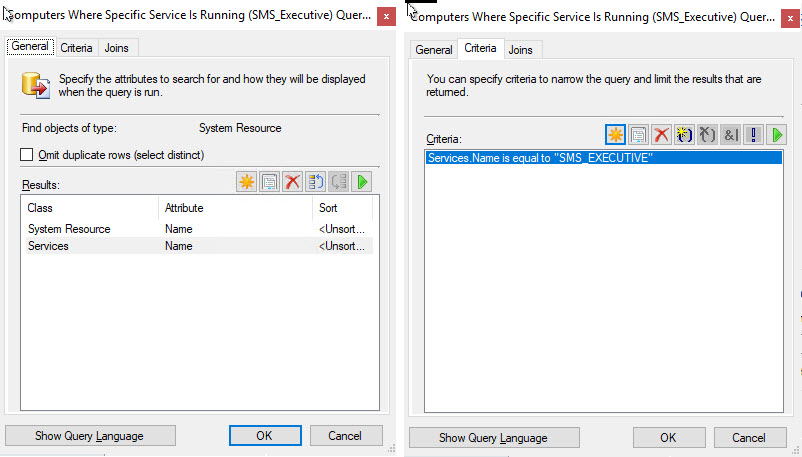The height and width of the screenshot is (457, 802).
Task: Run query using green arrow above Results
Action: [361, 182]
